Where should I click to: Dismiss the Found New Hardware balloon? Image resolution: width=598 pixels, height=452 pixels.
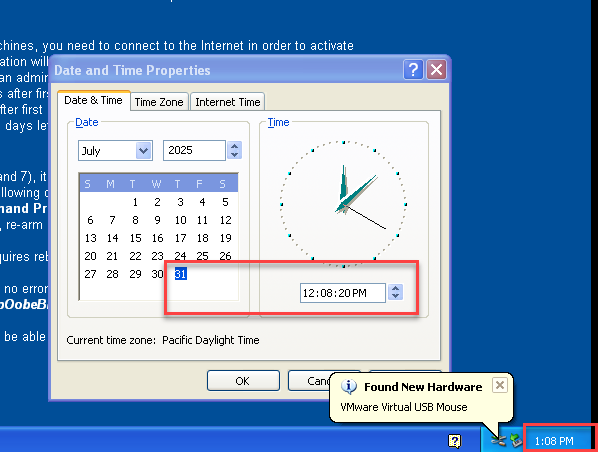tap(500, 385)
